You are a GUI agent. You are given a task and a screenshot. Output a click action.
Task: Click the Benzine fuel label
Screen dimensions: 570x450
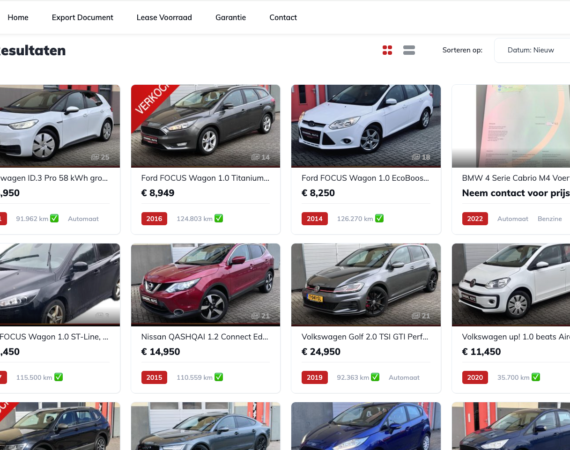(550, 219)
